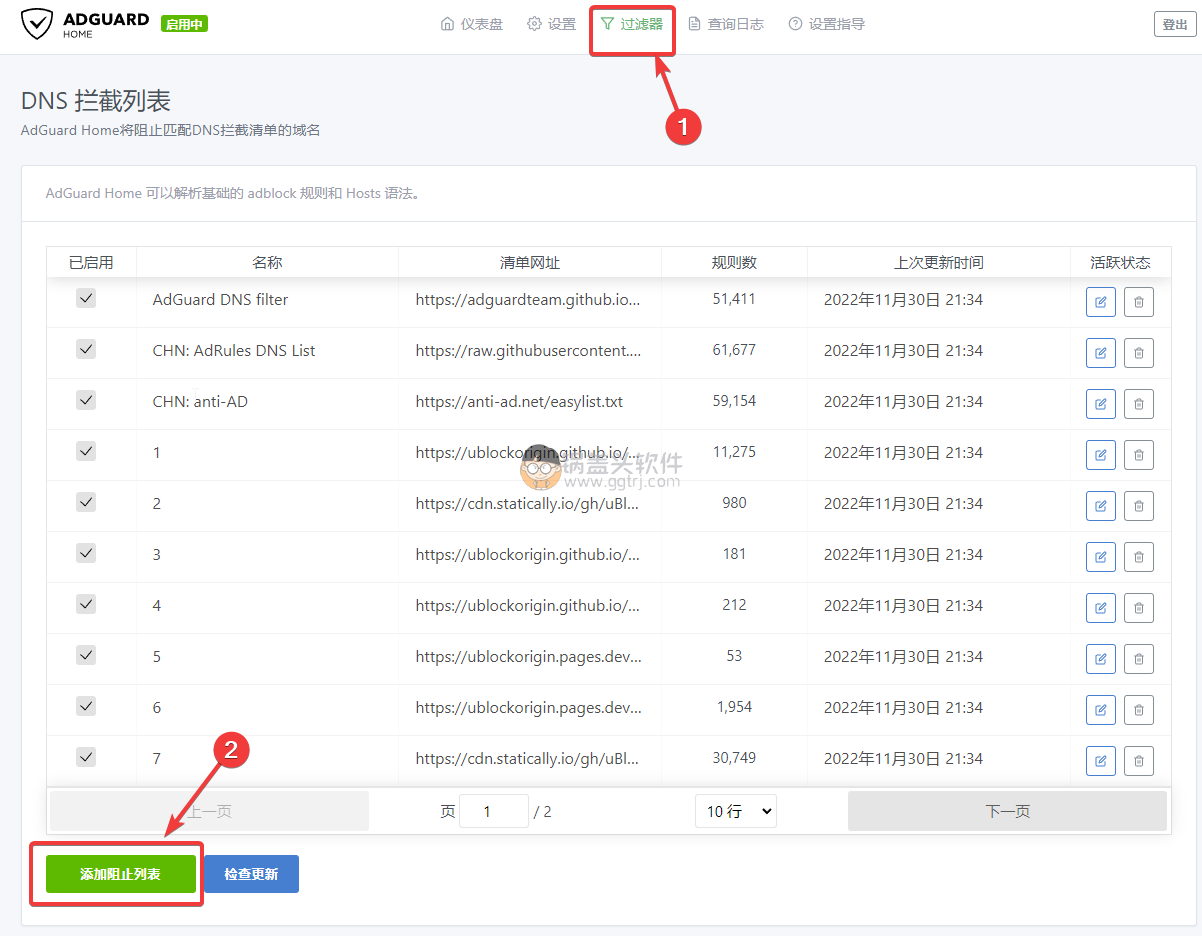Select the 过滤器 filters menu
The height and width of the screenshot is (936, 1202).
coord(632,24)
